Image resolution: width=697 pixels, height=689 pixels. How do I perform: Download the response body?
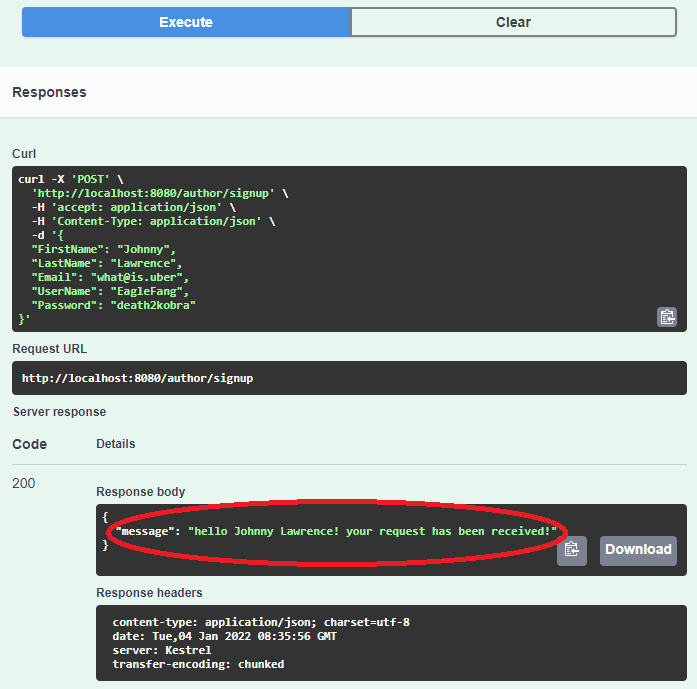click(638, 550)
